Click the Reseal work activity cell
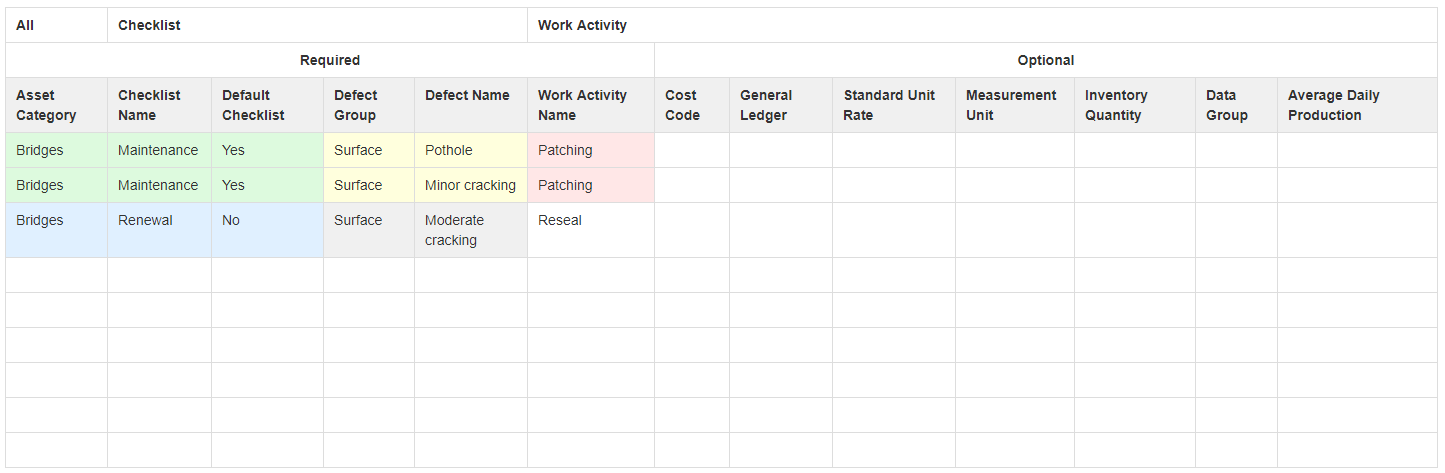Screen dimensions: 1445x473 click(590, 230)
